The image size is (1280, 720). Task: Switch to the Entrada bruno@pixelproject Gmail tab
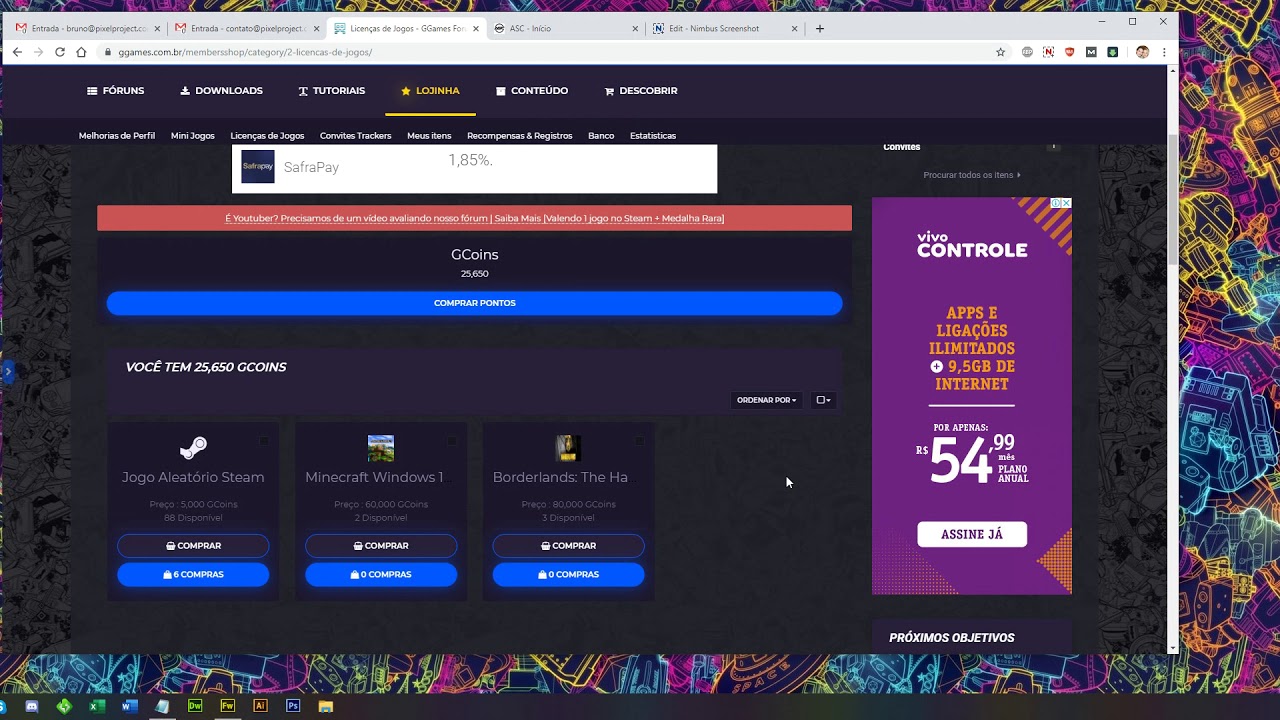(x=88, y=29)
